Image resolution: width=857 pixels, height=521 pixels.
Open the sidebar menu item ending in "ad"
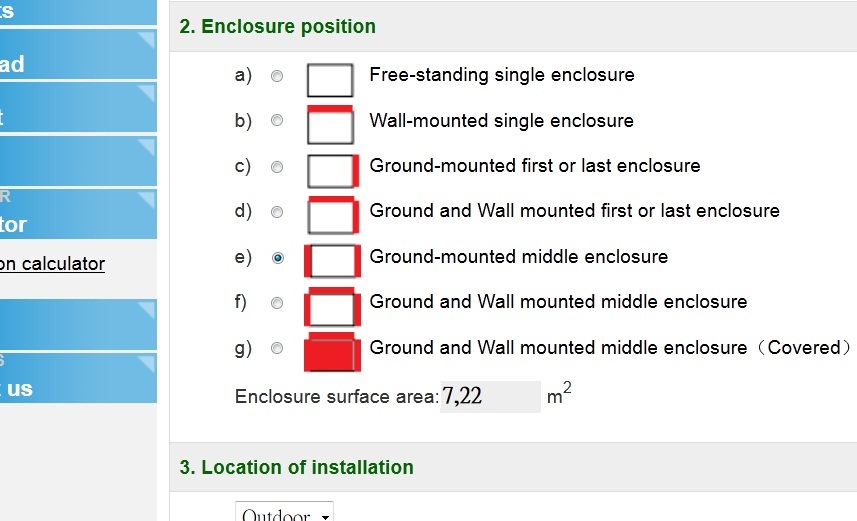(78, 55)
